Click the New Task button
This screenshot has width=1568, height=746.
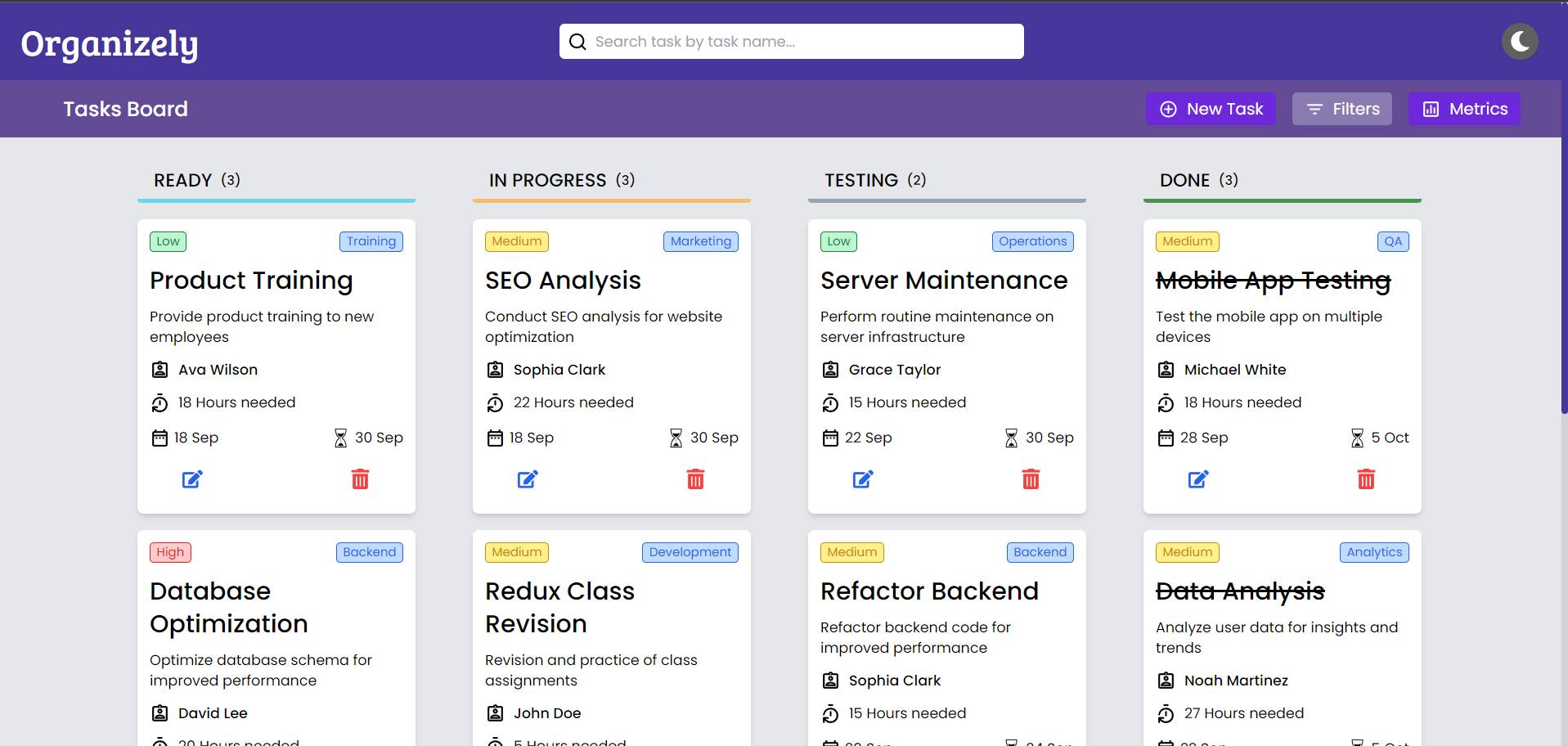click(x=1211, y=109)
